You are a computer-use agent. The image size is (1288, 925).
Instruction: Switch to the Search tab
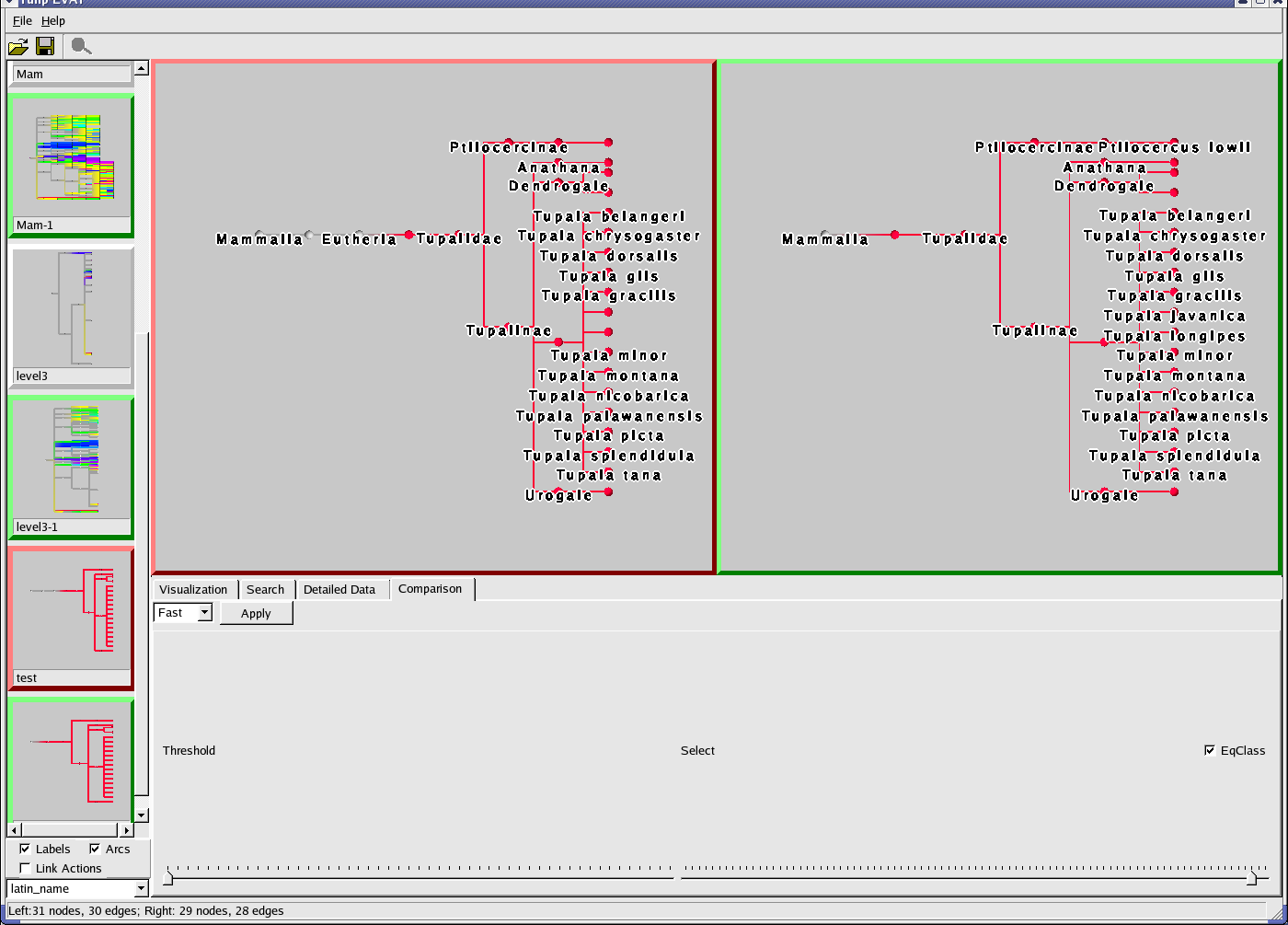266,589
